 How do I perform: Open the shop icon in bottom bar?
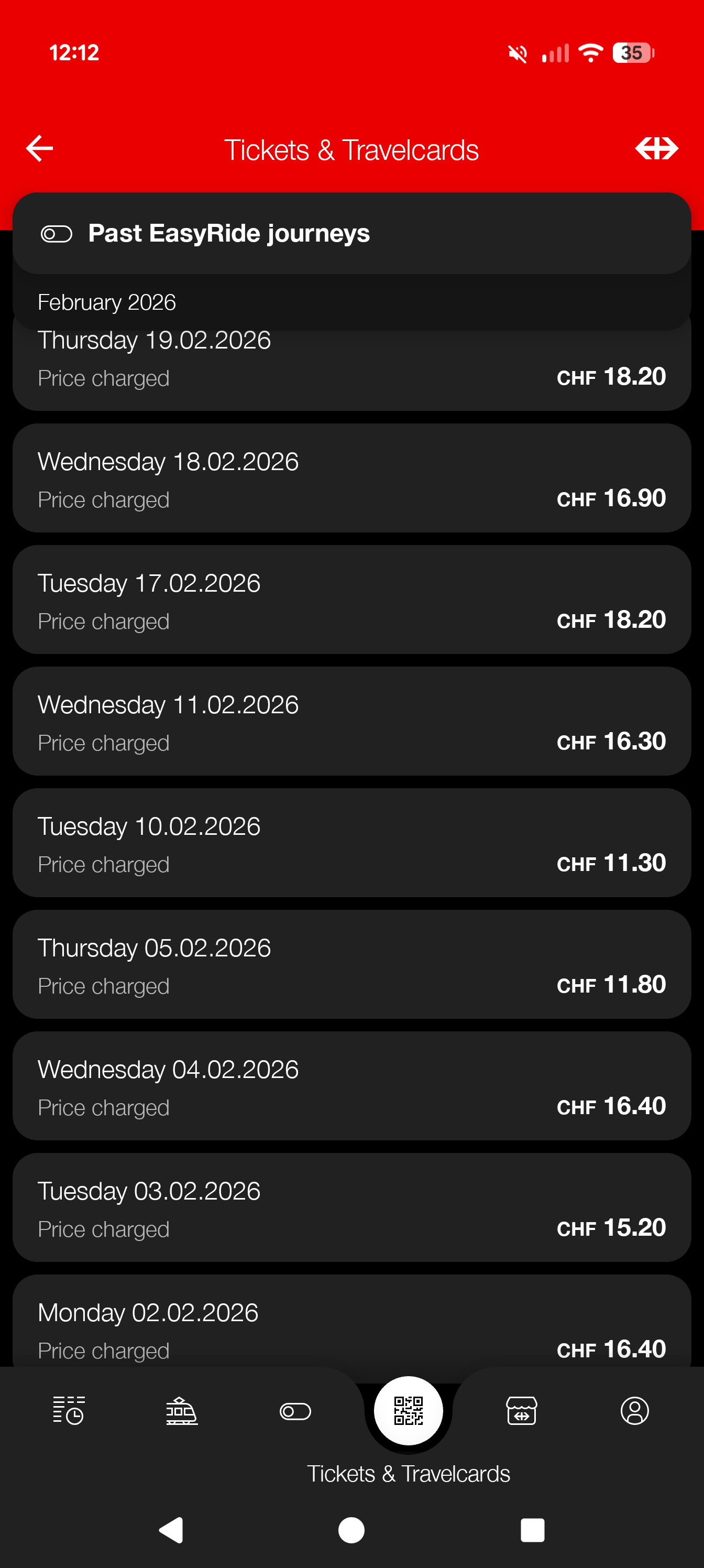coord(522,1410)
